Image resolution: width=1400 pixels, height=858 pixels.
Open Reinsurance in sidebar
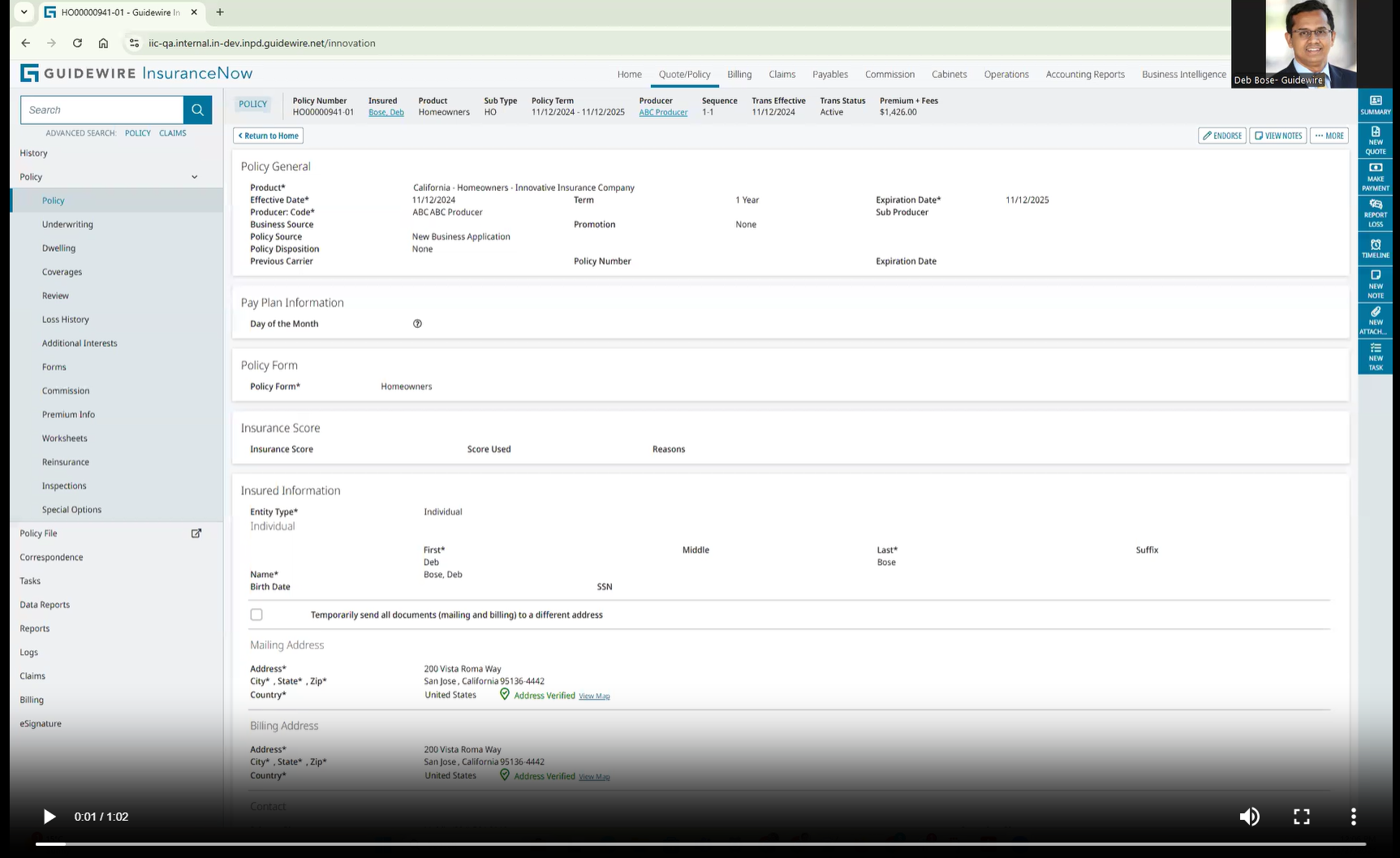tap(66, 463)
